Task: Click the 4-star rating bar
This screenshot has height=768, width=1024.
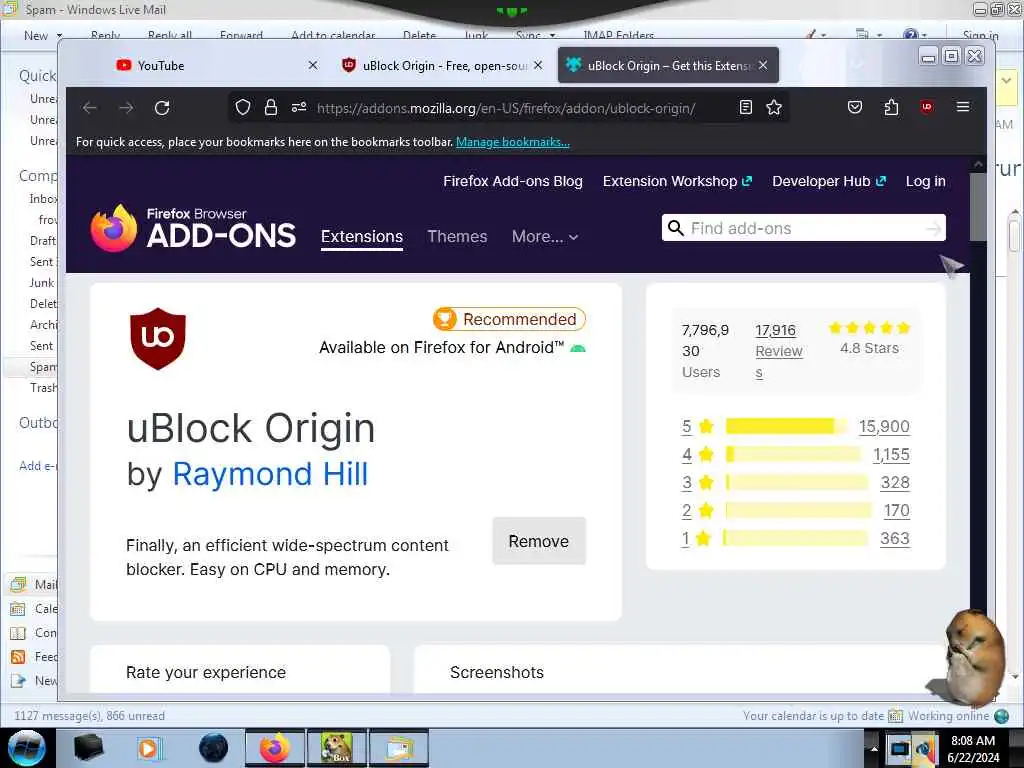Action: (x=793, y=455)
